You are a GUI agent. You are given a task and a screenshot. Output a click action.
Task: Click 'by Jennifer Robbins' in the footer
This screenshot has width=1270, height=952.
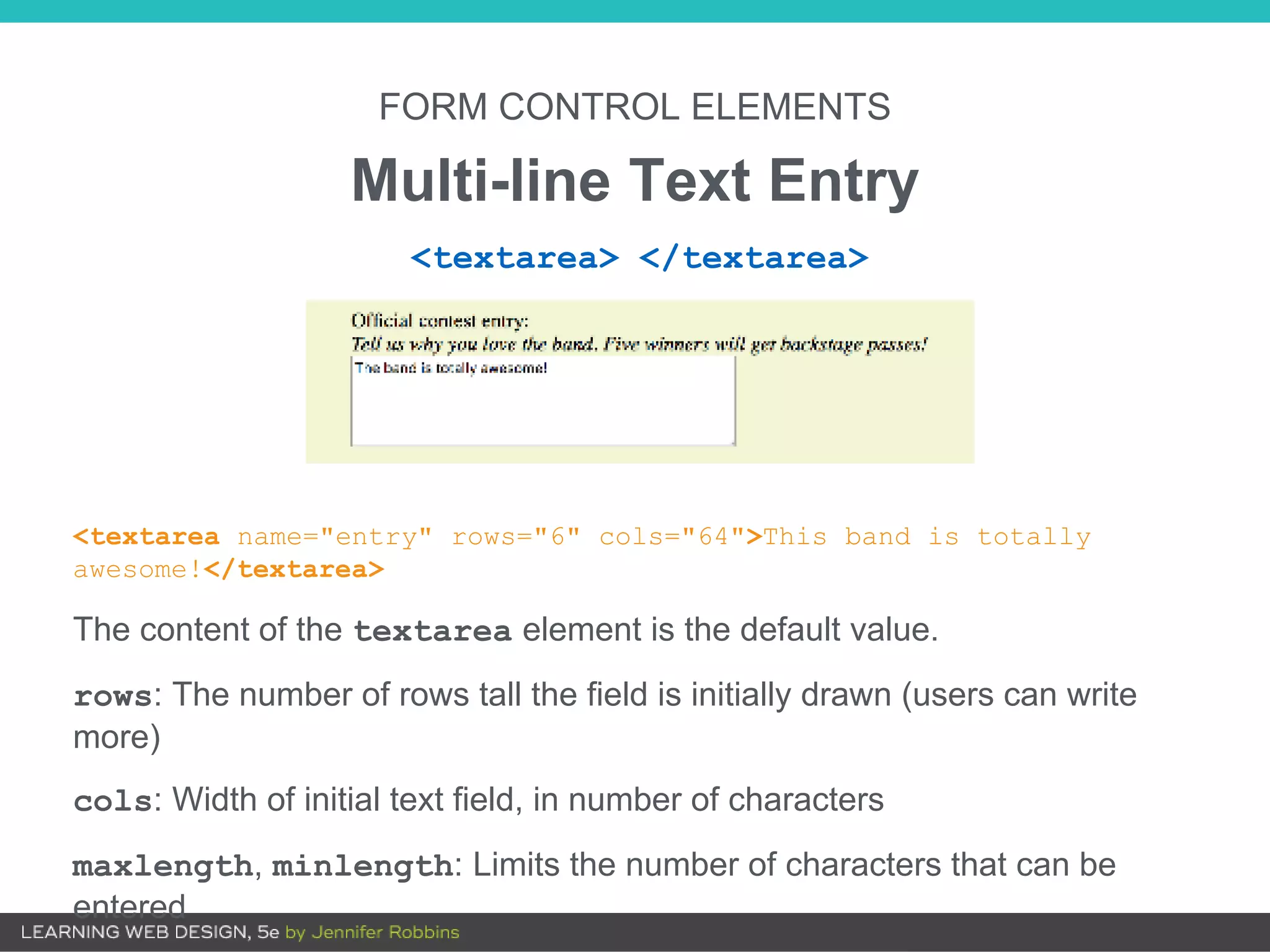click(x=372, y=933)
